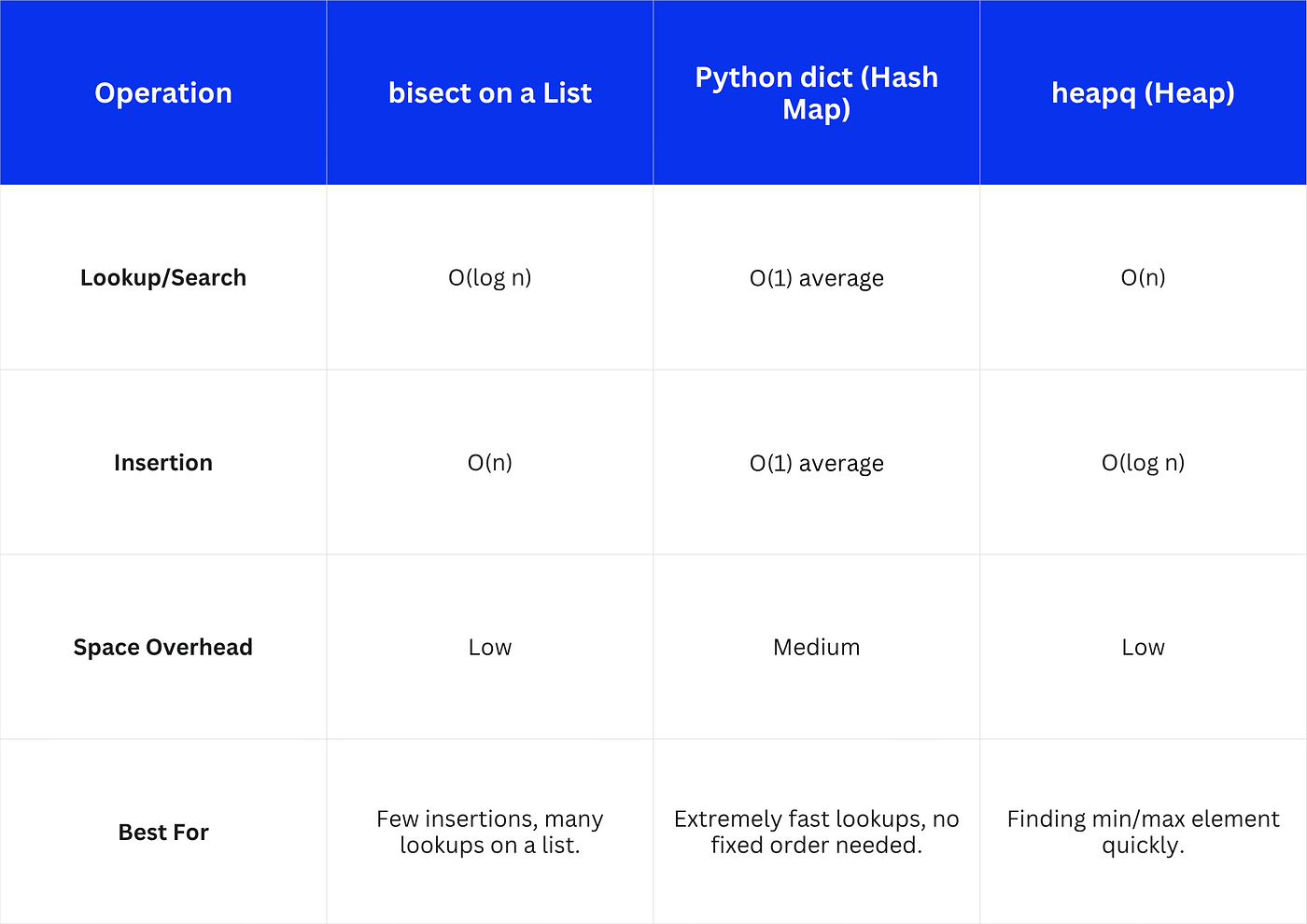Select 'Finding min/max element quickly' cell
This screenshot has height=924, width=1307.
point(1144,832)
